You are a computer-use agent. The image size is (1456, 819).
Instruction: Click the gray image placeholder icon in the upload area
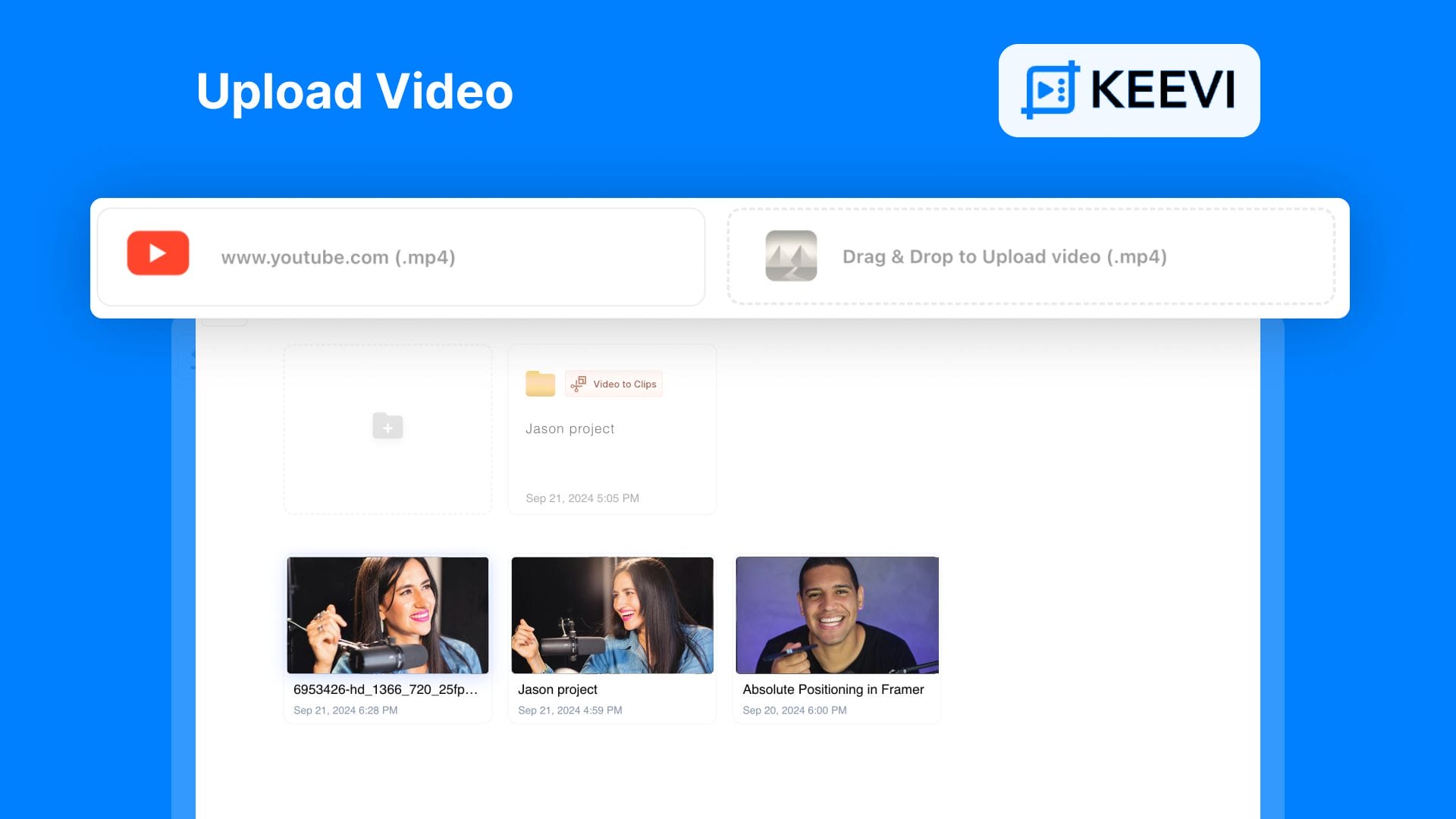791,256
